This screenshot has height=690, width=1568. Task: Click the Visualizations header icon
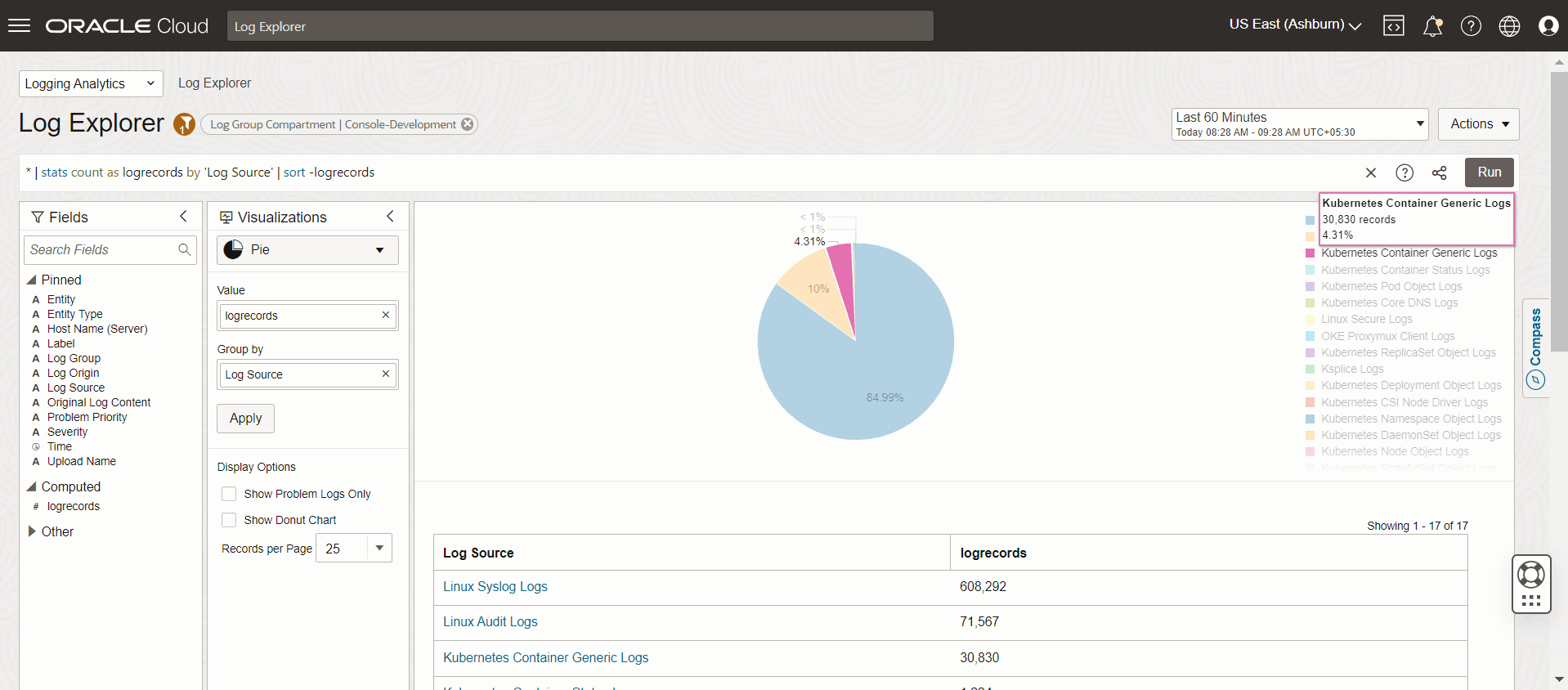[x=226, y=217]
